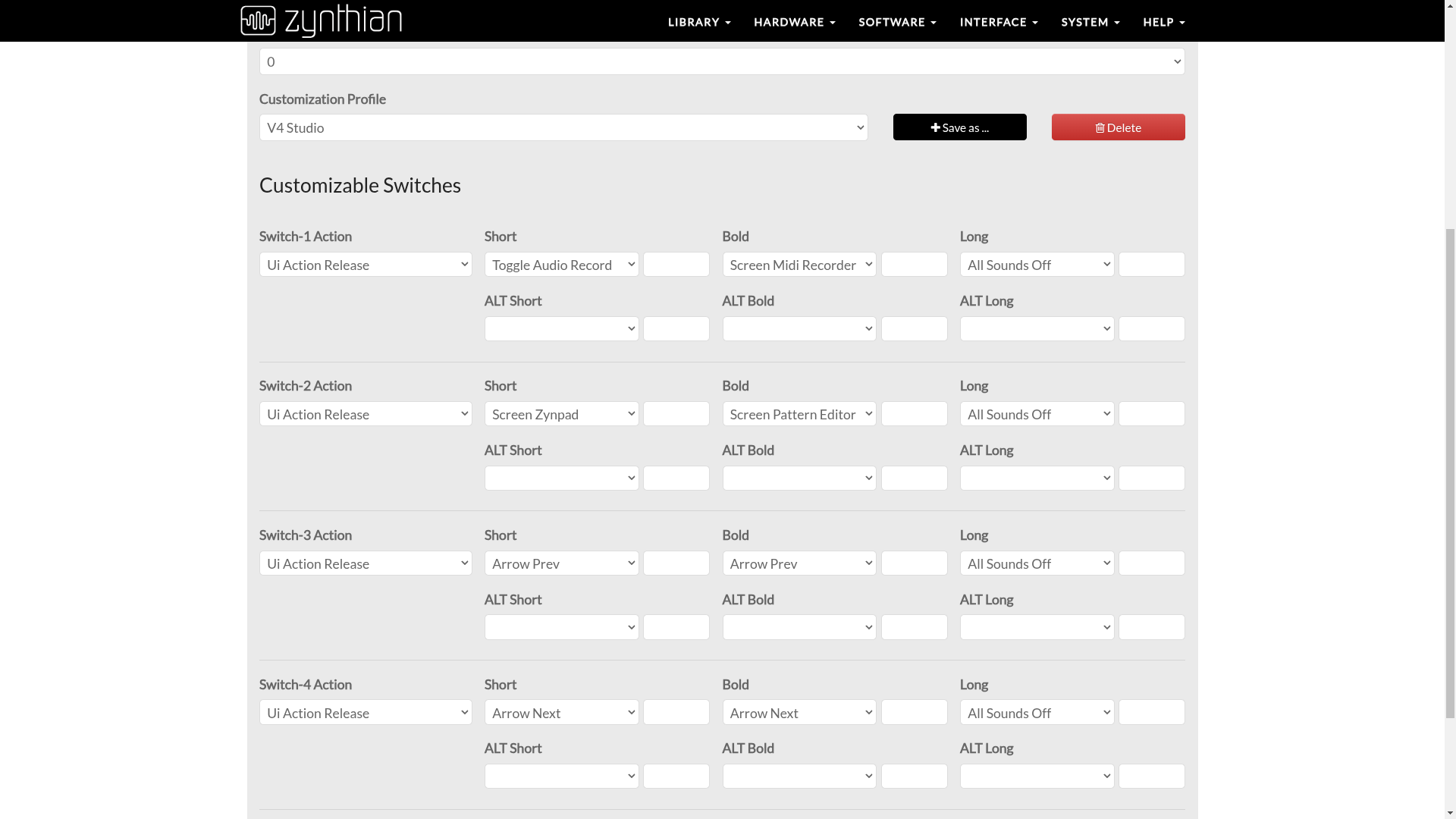The height and width of the screenshot is (819, 1456).
Task: Focus Switch-4 Long parameter text field
Action: point(1152,713)
